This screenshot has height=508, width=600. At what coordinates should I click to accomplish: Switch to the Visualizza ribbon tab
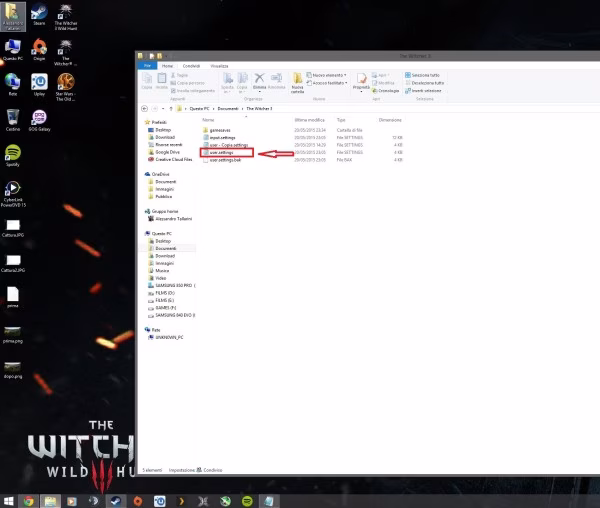pos(219,66)
